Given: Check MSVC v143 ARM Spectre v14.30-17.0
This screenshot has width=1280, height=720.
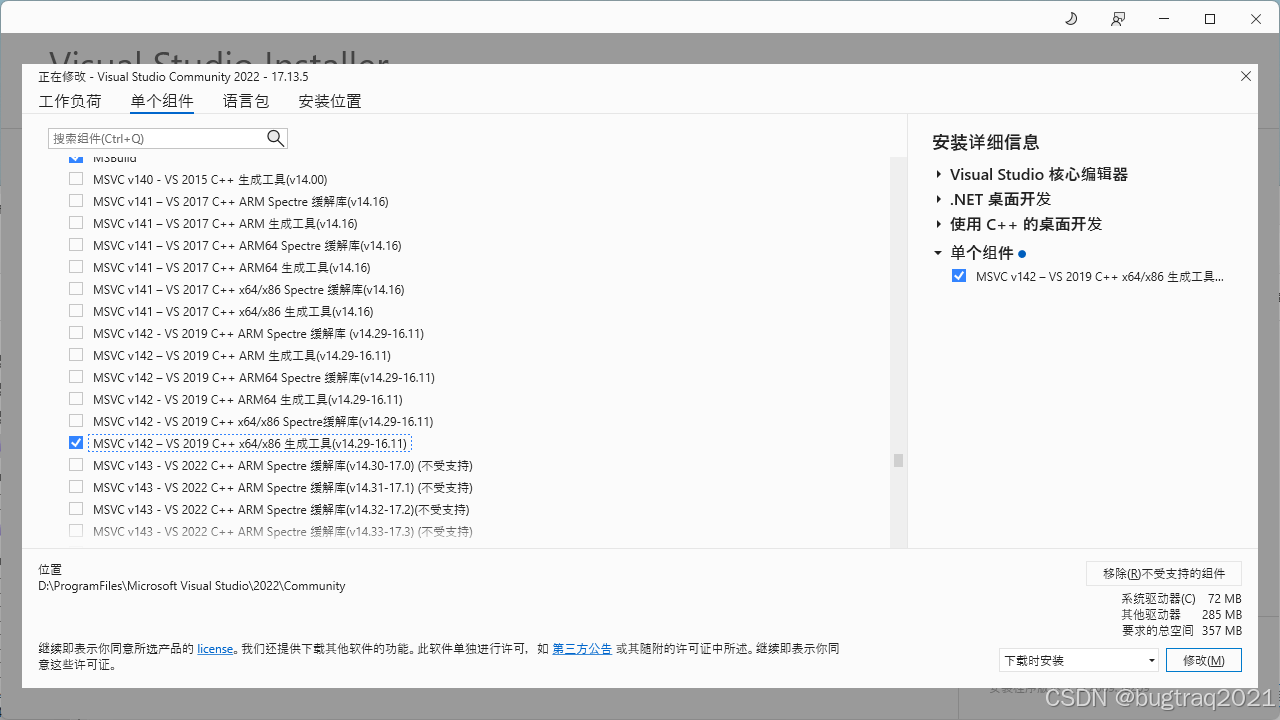Looking at the screenshot, I should pos(76,466).
